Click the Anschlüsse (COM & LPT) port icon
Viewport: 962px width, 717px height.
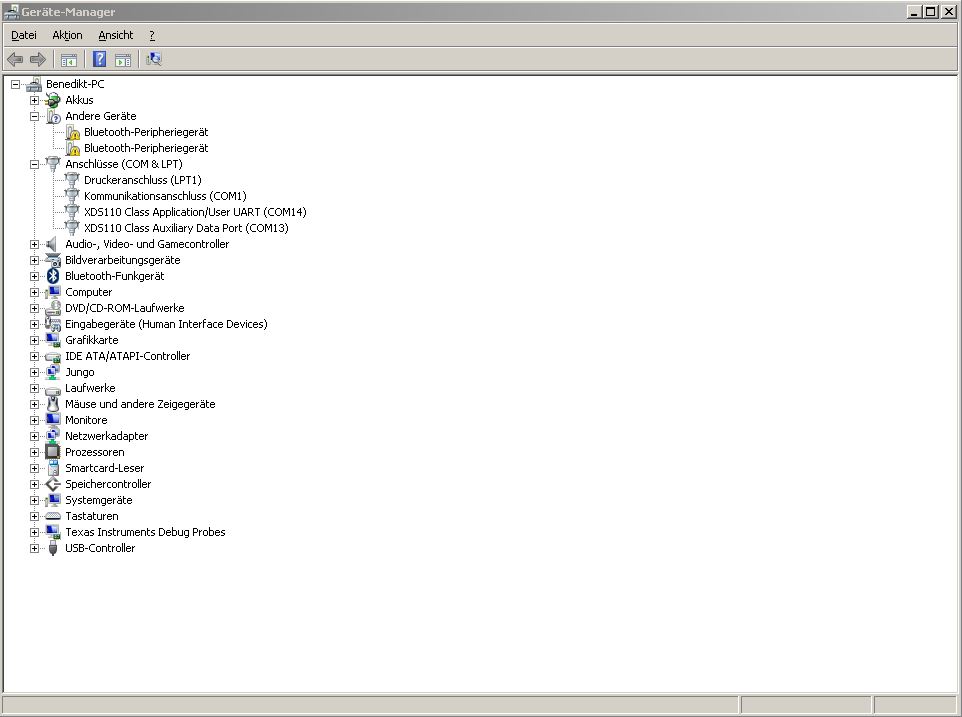tap(53, 164)
